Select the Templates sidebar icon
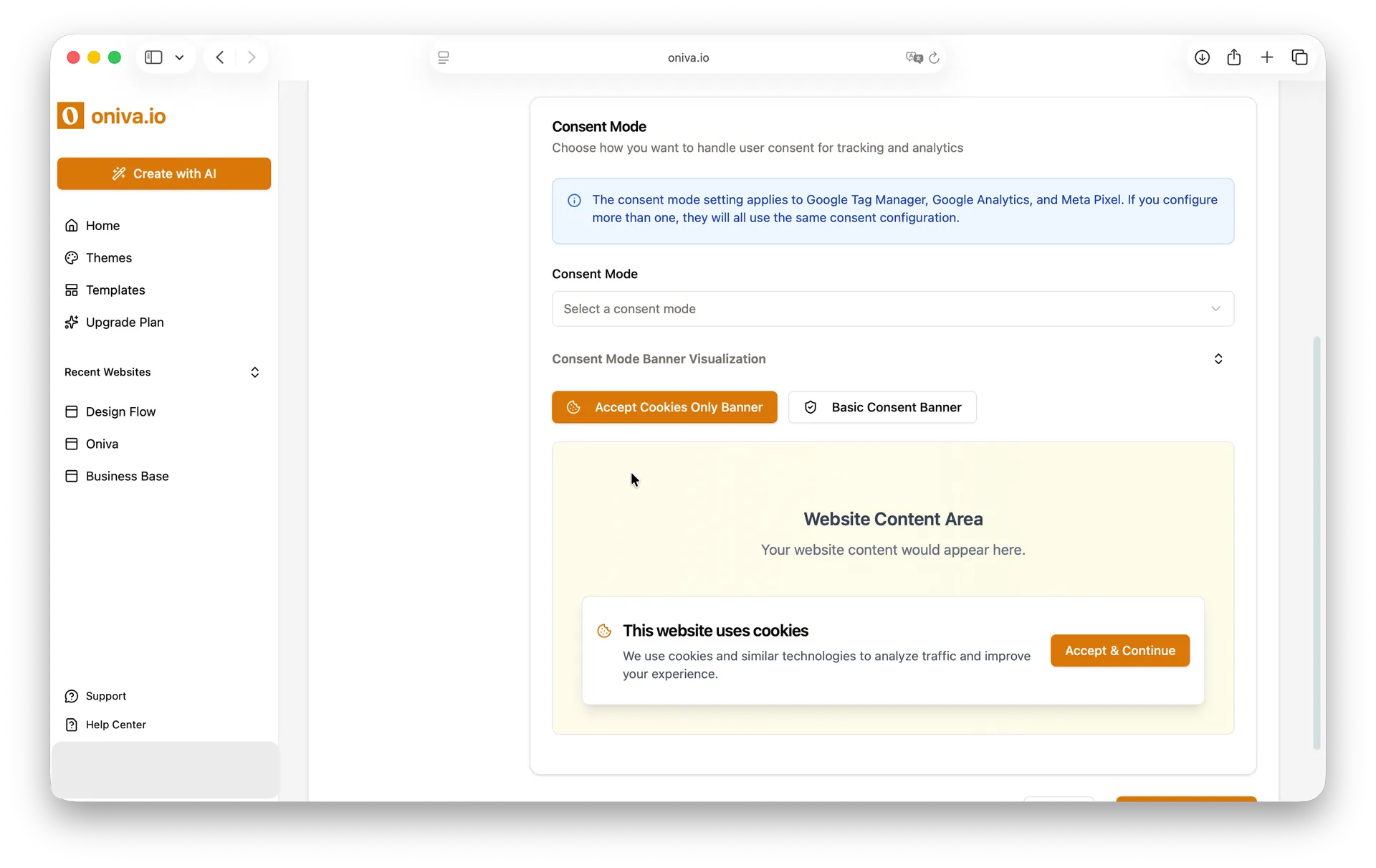The height and width of the screenshot is (868, 1376). pyautogui.click(x=72, y=290)
